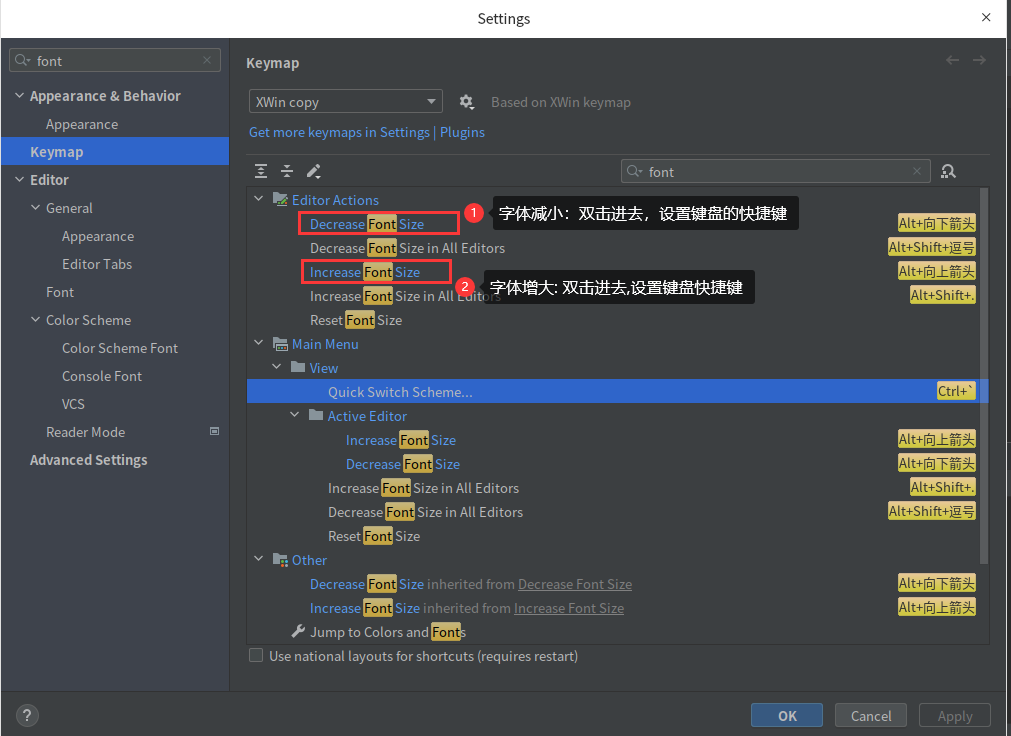
Task: Collapse the Appearance & Behavior section
Action: coord(19,95)
